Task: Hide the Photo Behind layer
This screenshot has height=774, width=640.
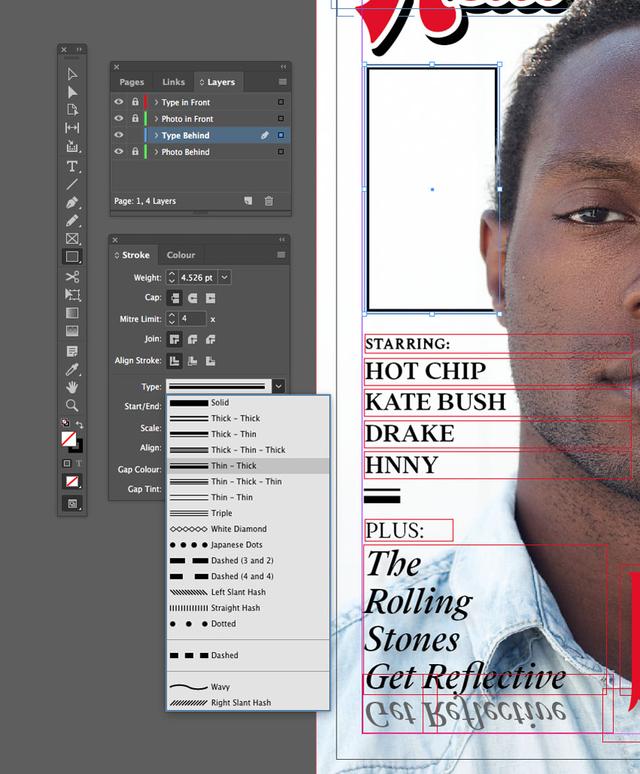Action: pos(118,152)
